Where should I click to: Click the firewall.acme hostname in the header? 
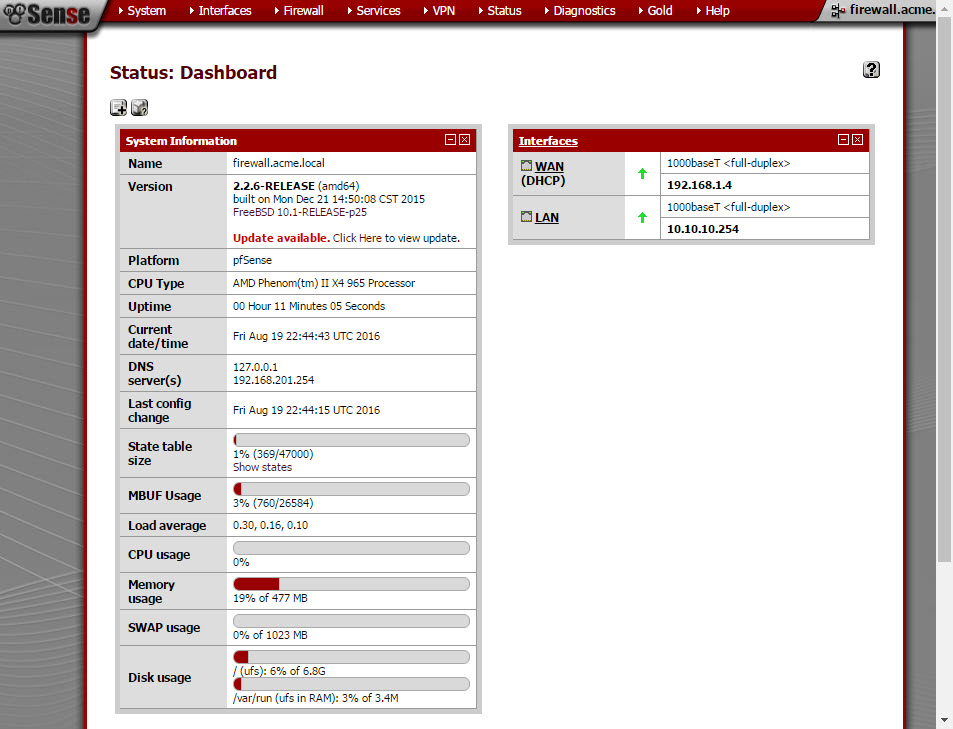(892, 10)
